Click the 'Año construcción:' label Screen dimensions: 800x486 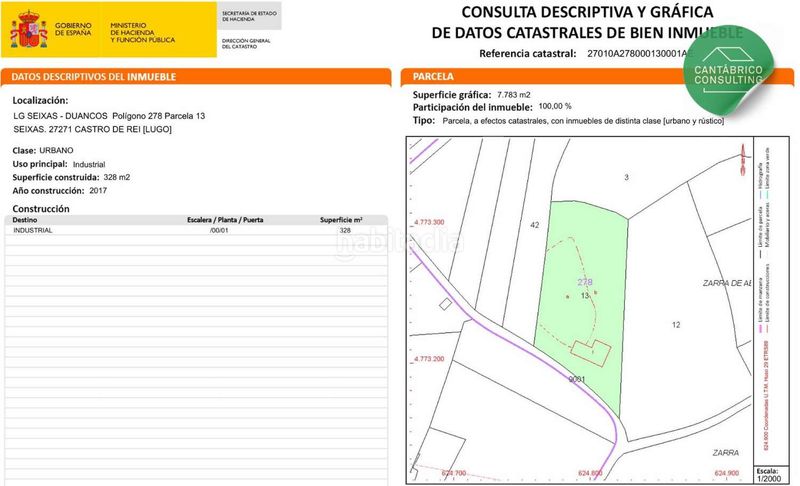(x=48, y=191)
